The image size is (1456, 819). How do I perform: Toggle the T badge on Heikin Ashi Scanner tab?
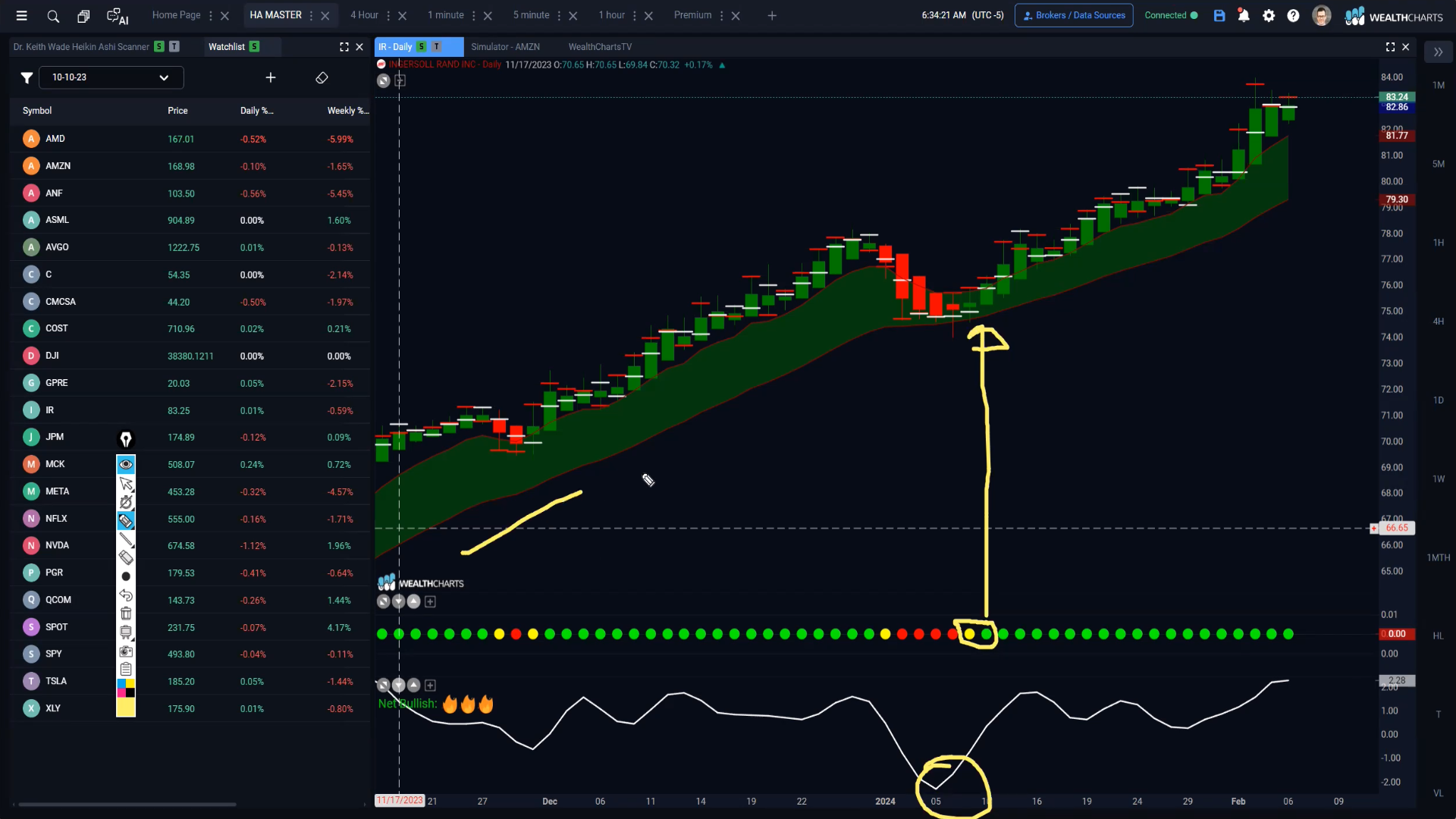174,47
